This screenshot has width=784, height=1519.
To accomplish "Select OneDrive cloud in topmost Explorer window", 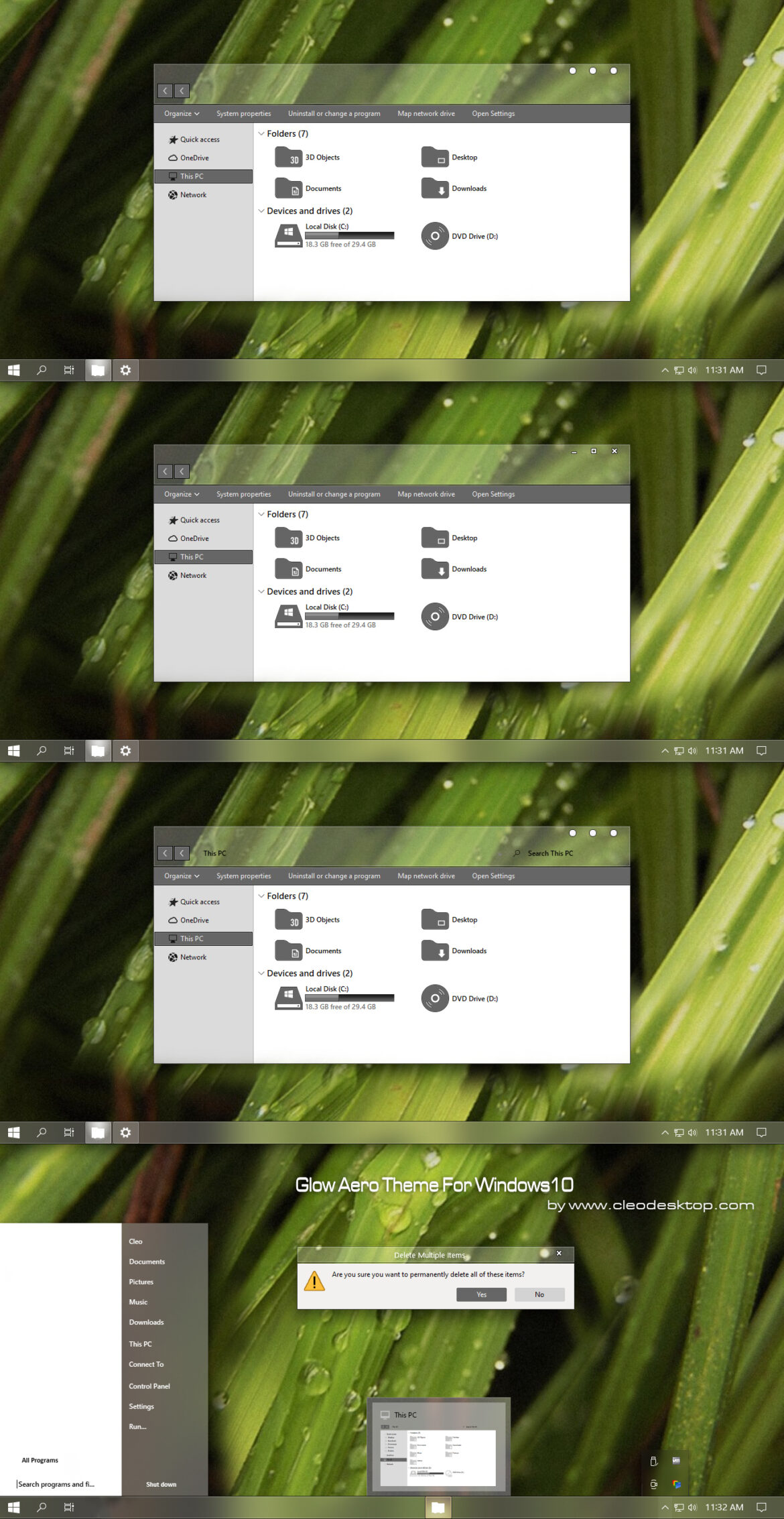I will (173, 158).
